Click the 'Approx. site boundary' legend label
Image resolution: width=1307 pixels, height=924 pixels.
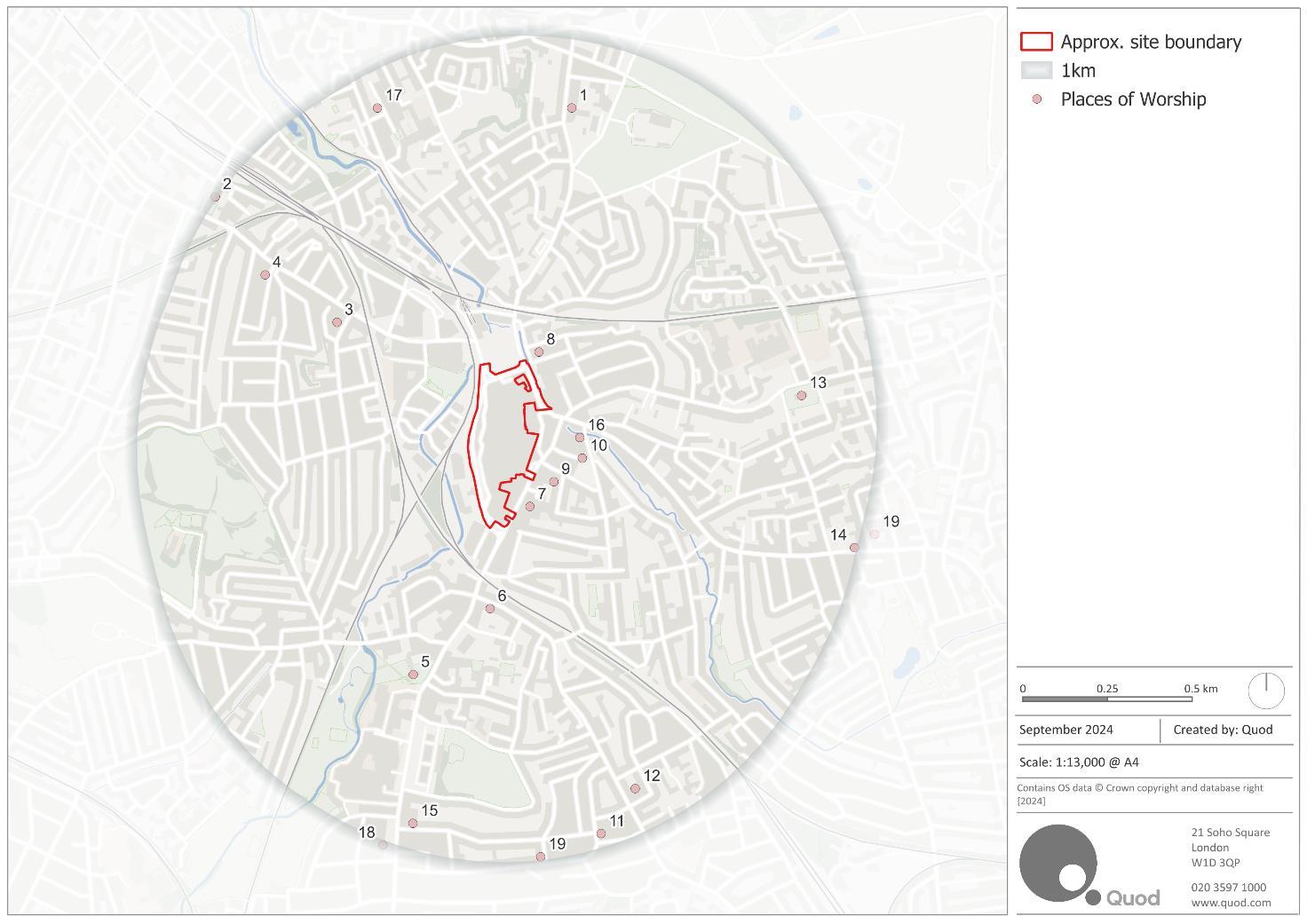(1151, 42)
